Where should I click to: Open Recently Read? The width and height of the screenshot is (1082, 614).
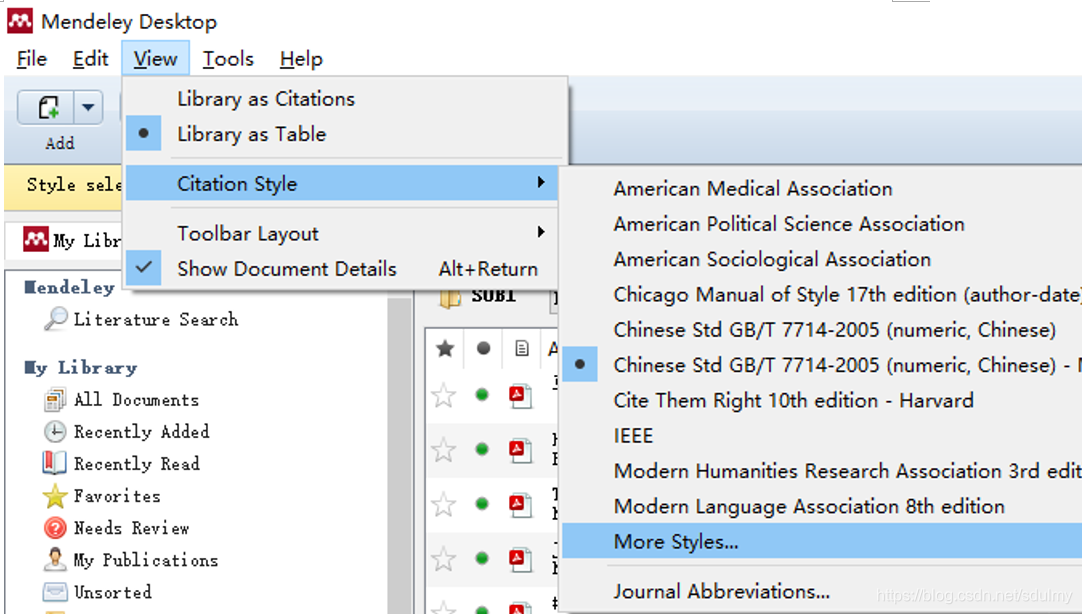pos(137,464)
